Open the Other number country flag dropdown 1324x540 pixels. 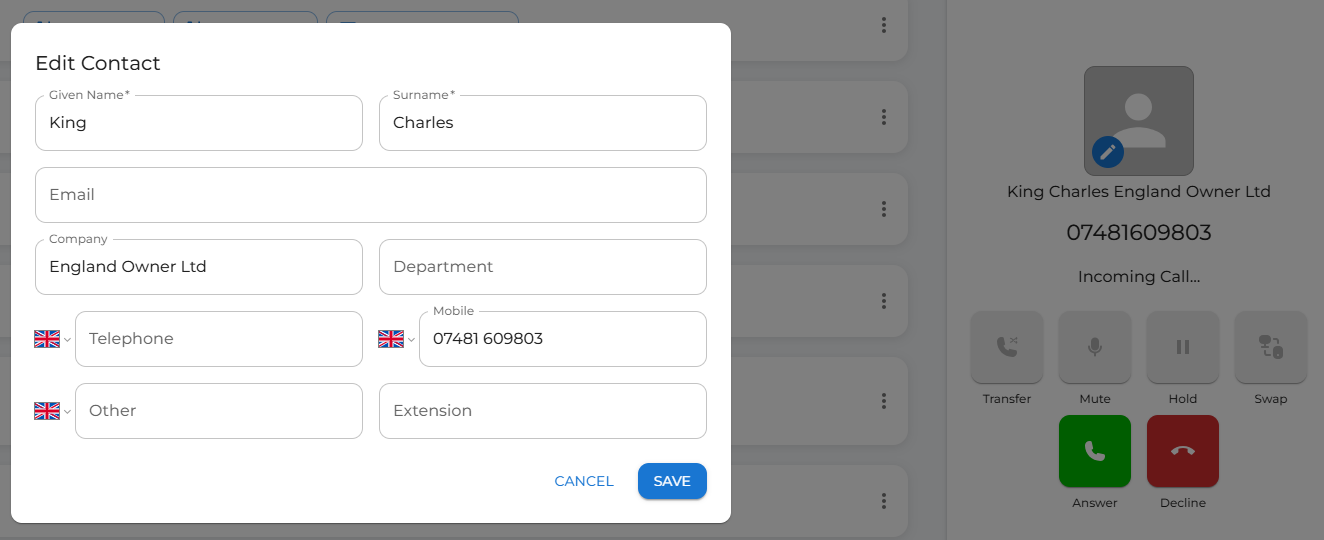(x=52, y=411)
